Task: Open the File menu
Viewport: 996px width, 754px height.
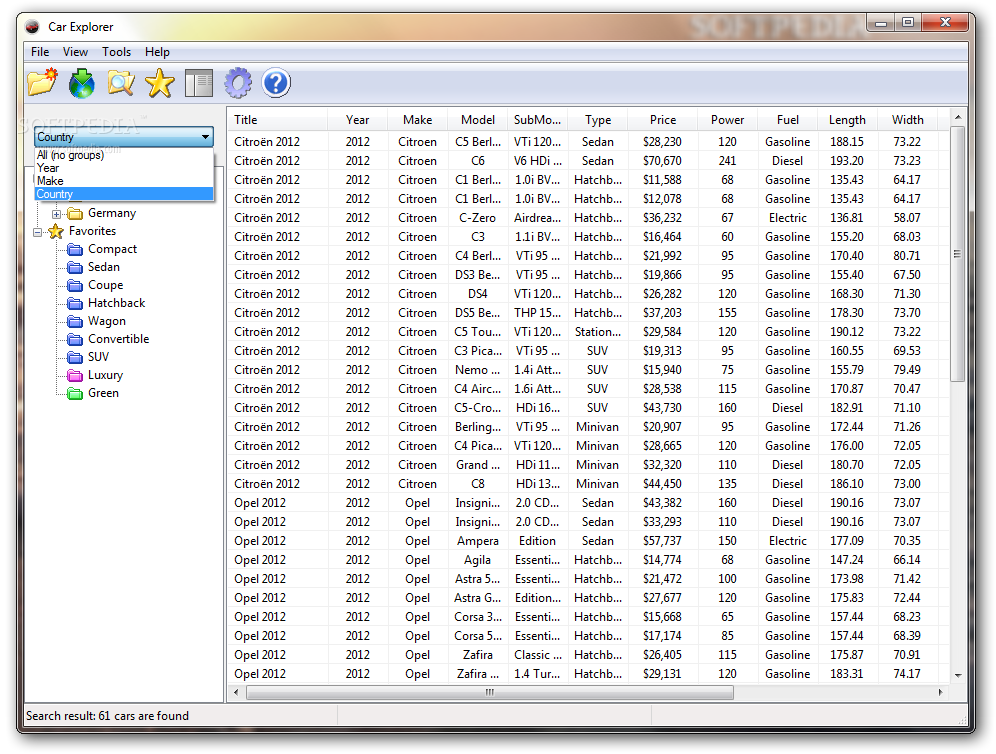Action: tap(40, 52)
